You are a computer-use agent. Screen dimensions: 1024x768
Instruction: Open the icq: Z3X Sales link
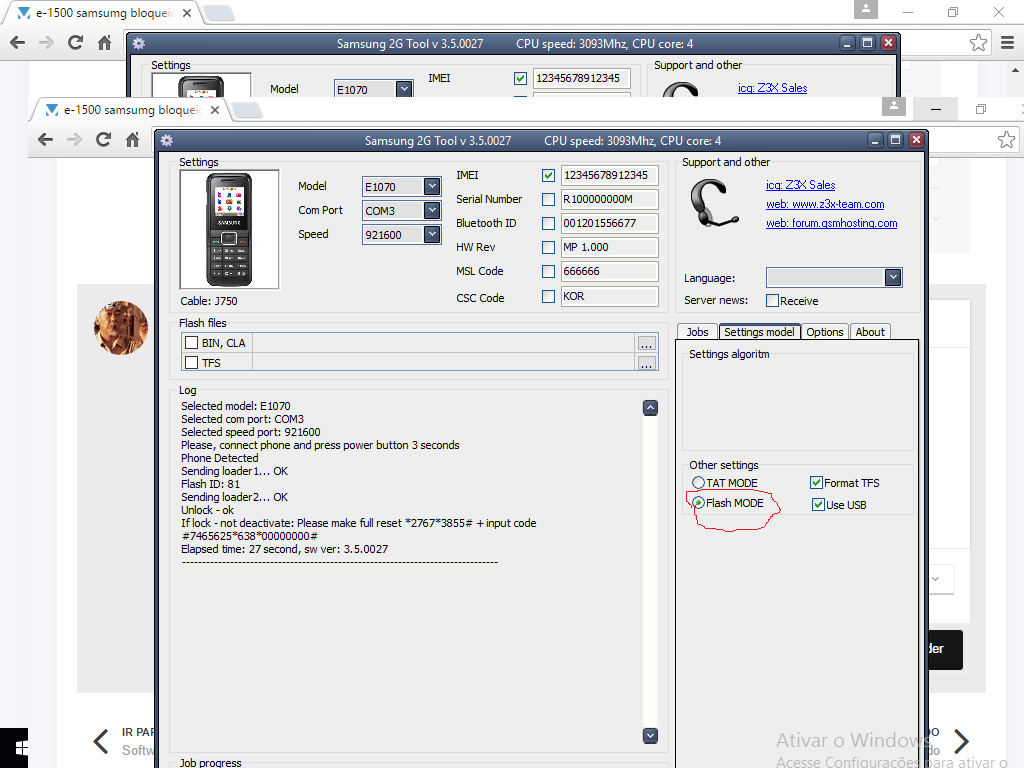tap(801, 185)
